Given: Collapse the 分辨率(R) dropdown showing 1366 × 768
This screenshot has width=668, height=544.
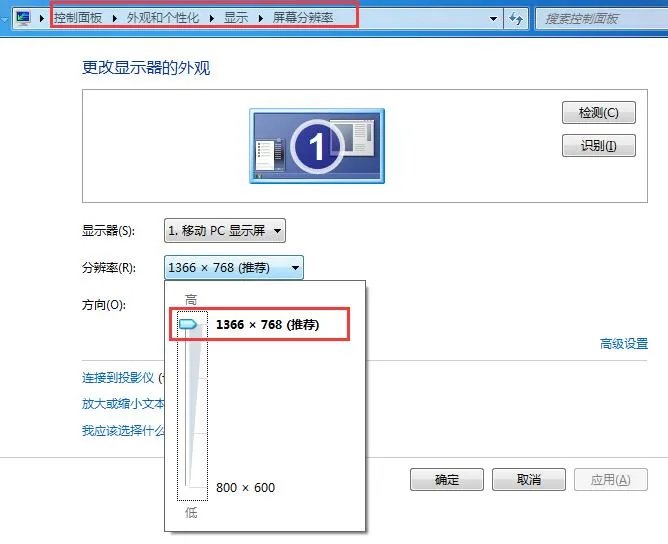Looking at the screenshot, I should tap(234, 268).
